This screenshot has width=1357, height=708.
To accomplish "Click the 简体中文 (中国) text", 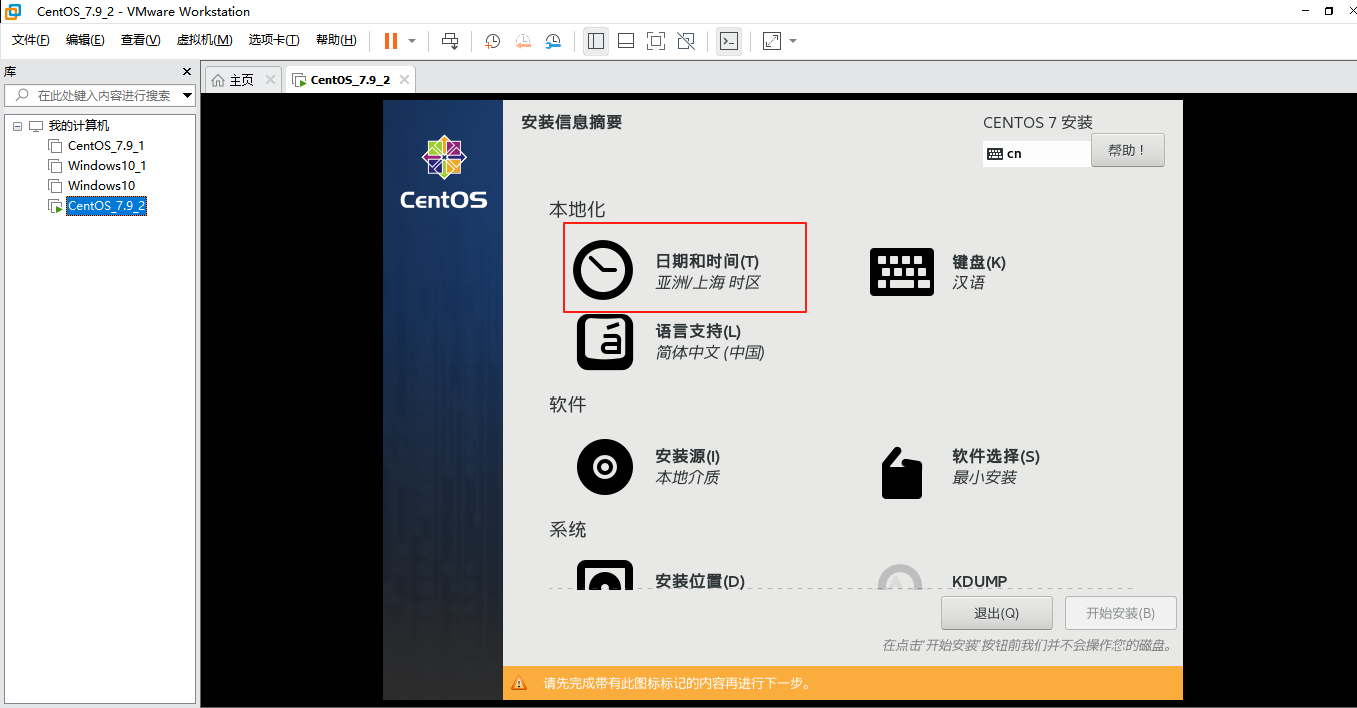I will [710, 352].
